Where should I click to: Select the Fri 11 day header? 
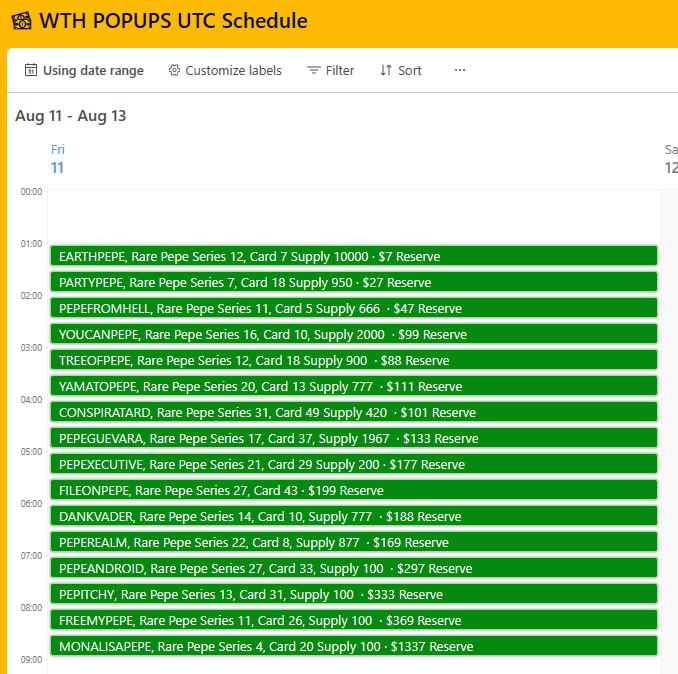tap(58, 159)
